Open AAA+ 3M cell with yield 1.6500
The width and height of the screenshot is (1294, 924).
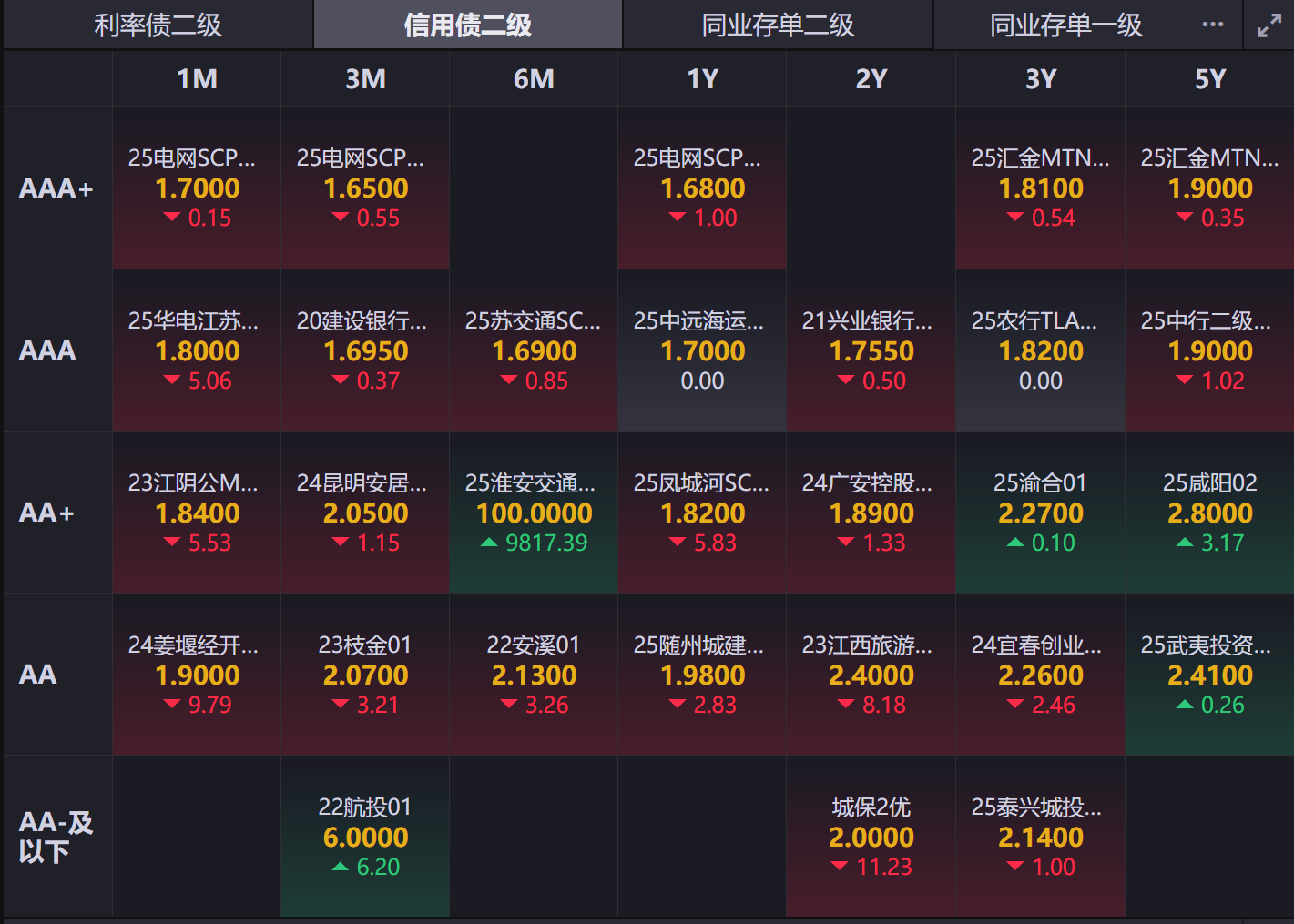pyautogui.click(x=365, y=188)
